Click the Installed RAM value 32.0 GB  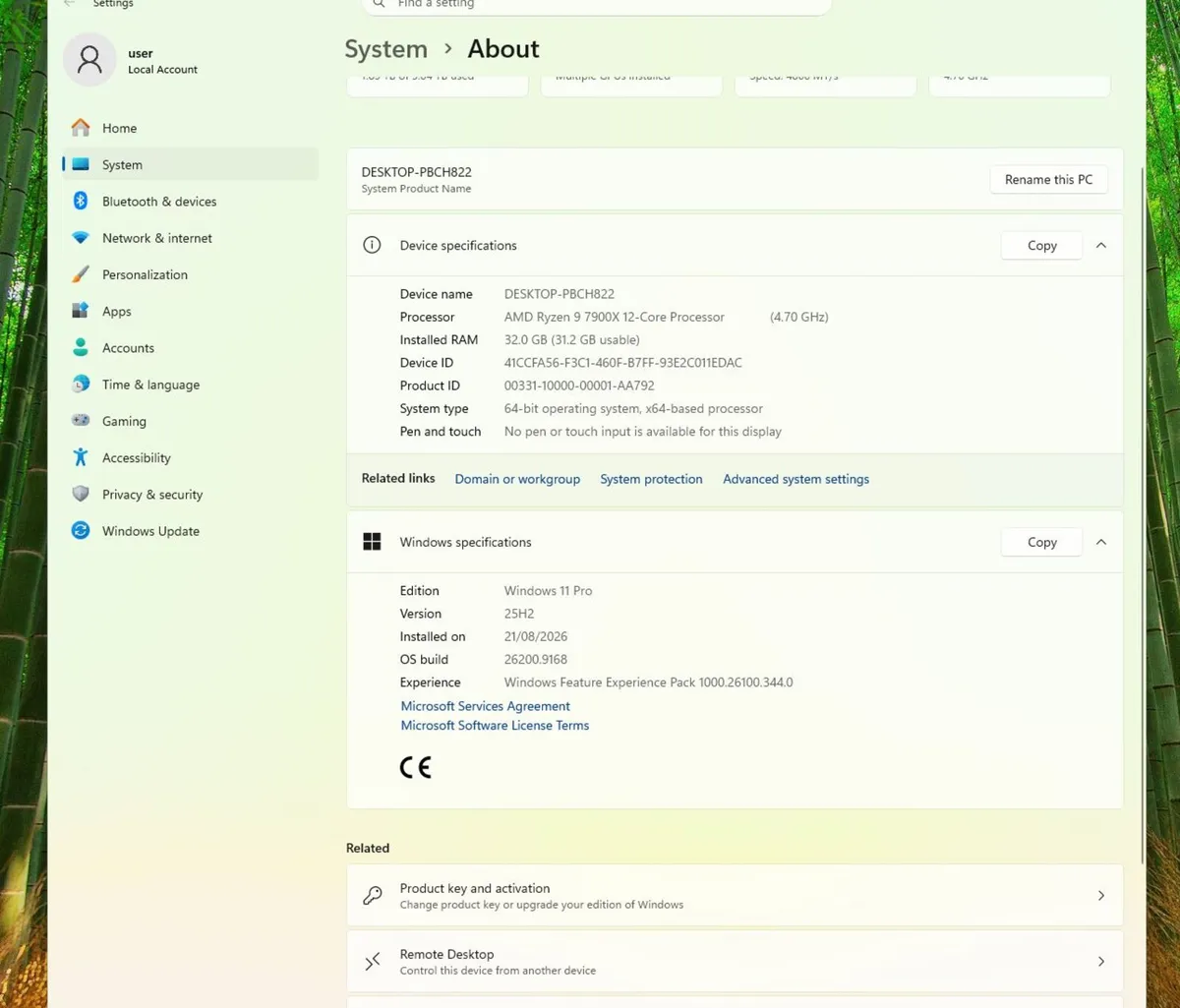(571, 339)
